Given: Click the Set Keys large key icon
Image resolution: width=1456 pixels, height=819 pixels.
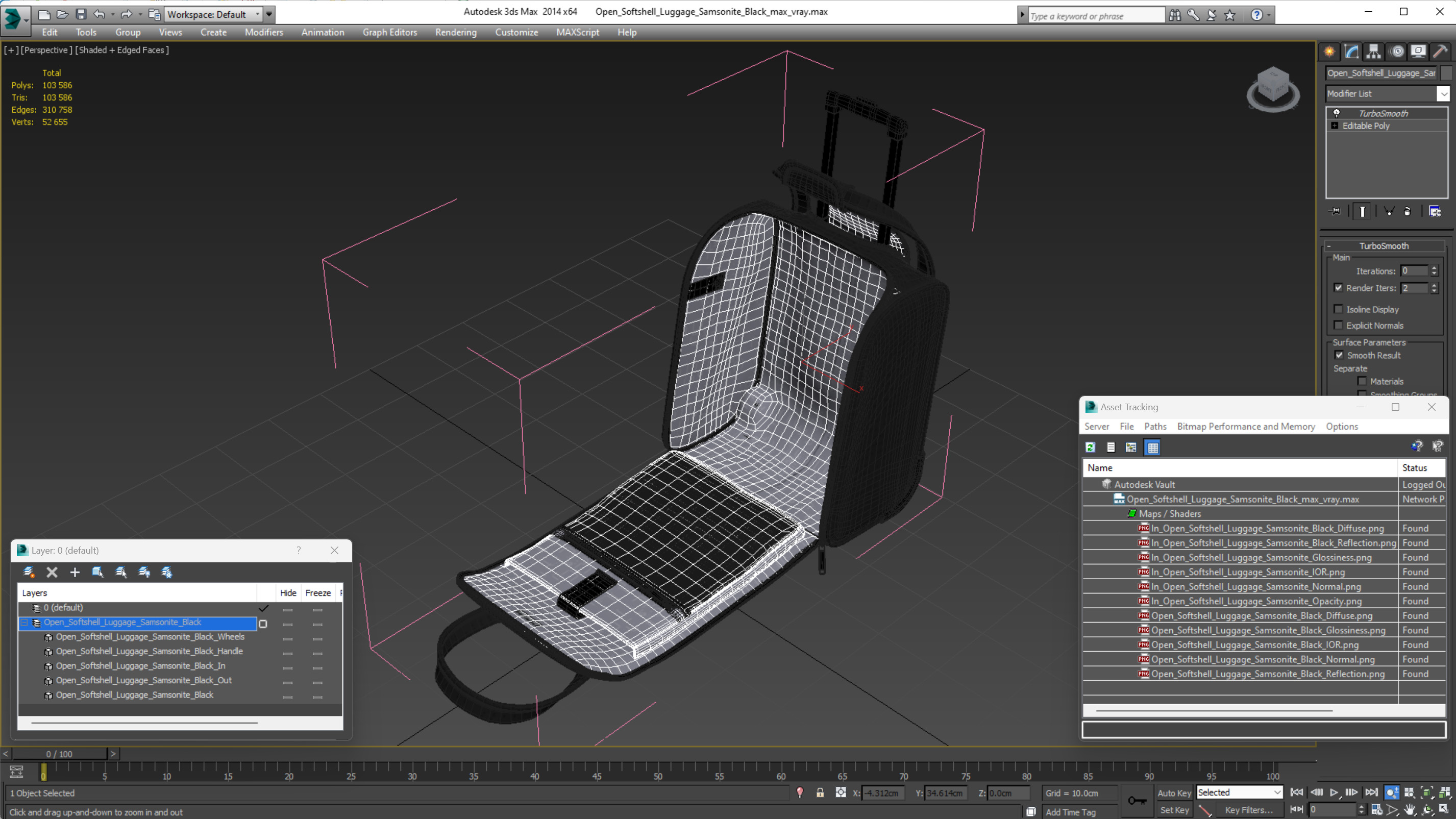Looking at the screenshot, I should tap(1137, 800).
